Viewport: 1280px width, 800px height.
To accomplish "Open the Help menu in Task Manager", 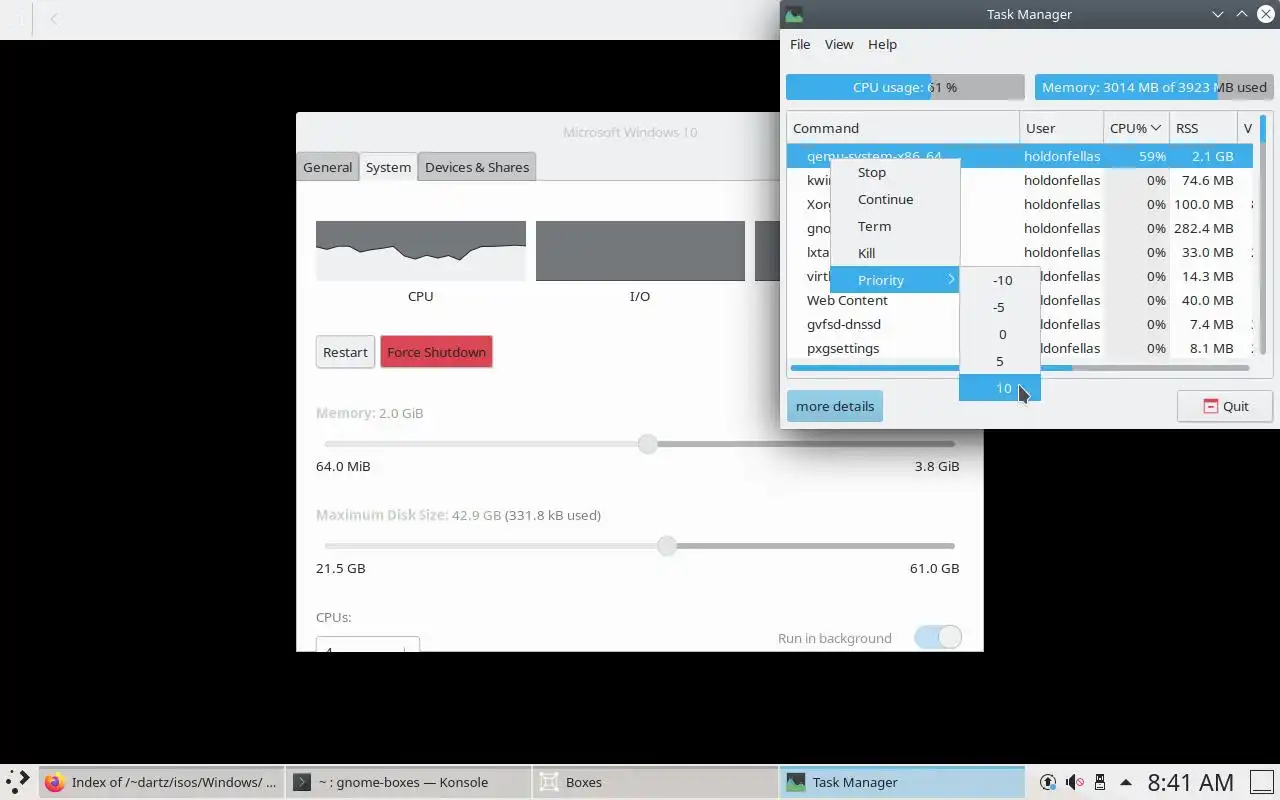I will pyautogui.click(x=882, y=44).
